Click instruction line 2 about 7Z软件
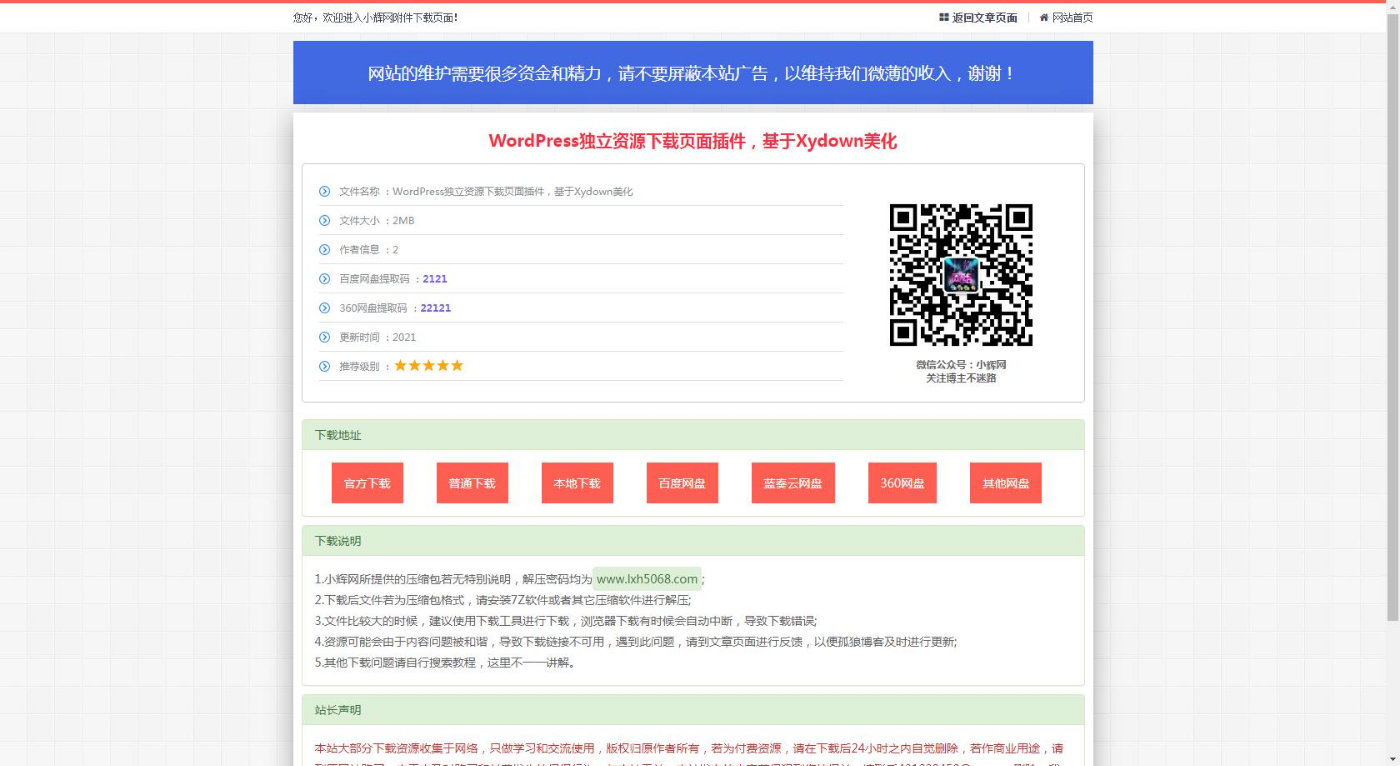This screenshot has width=1400, height=766. pyautogui.click(x=503, y=600)
